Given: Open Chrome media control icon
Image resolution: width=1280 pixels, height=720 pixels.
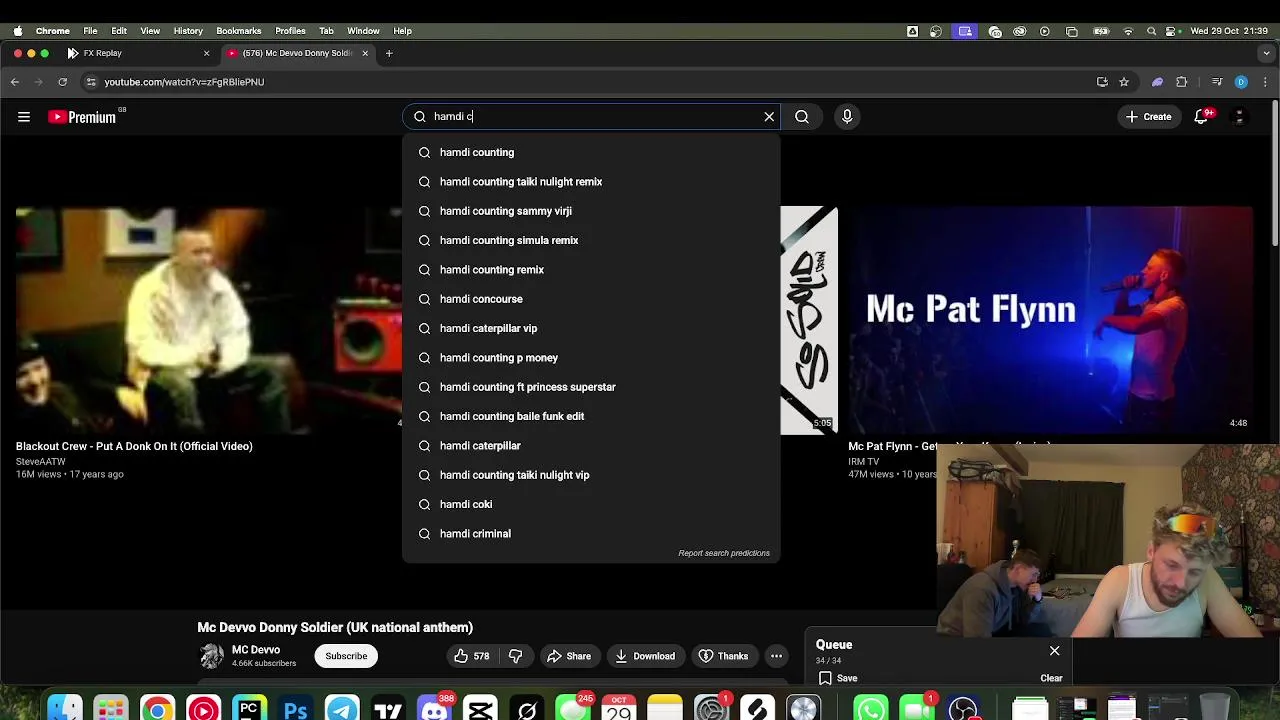Looking at the screenshot, I should point(1217,82).
